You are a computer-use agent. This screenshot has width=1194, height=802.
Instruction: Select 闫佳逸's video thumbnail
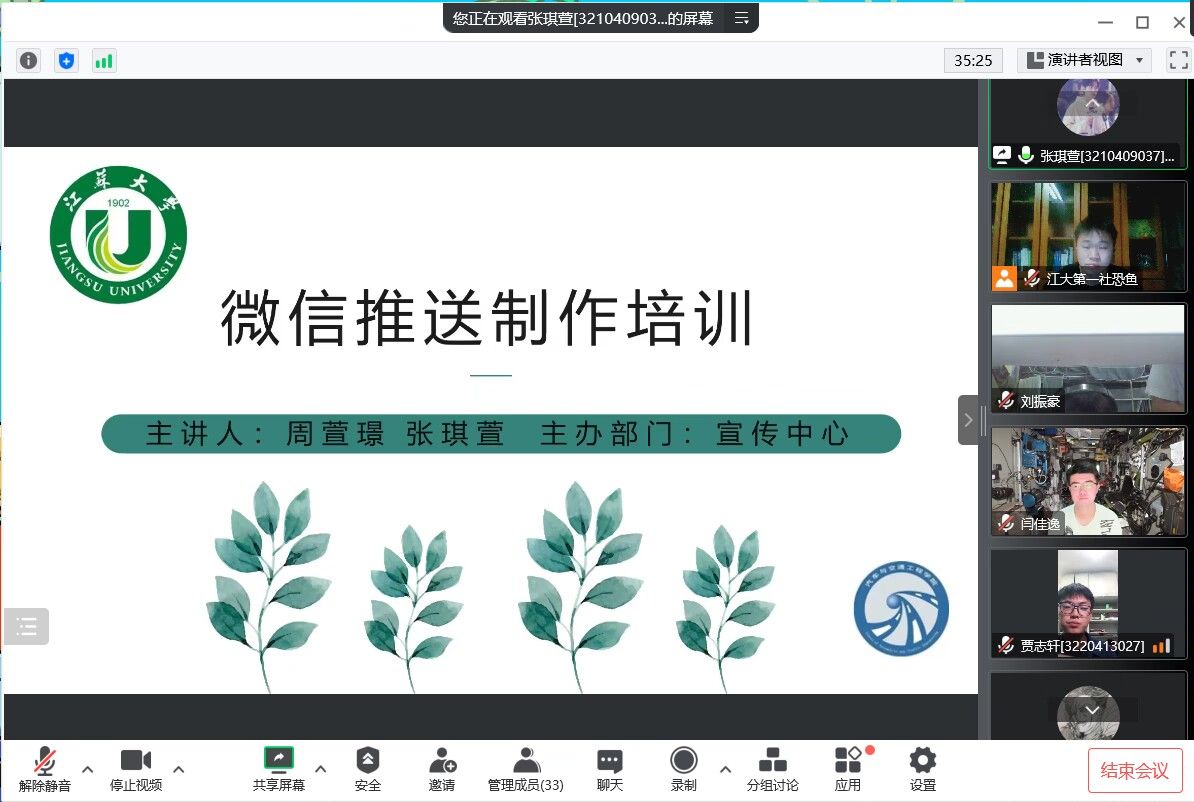click(x=1087, y=481)
